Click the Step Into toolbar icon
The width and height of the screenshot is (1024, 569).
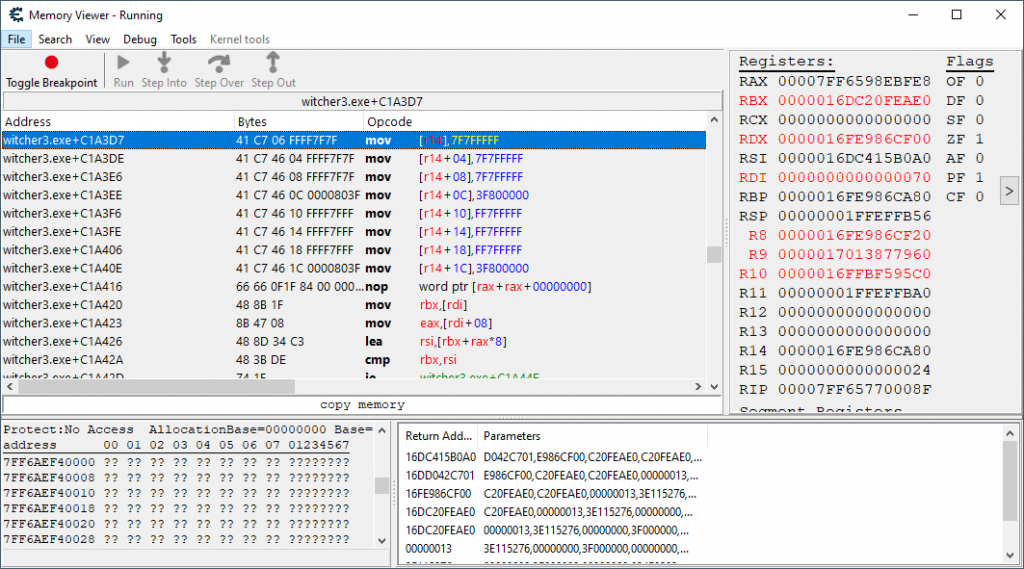(x=164, y=63)
